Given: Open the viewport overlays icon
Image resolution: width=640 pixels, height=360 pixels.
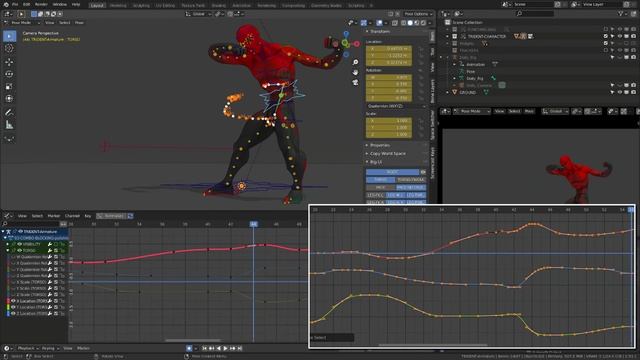Looking at the screenshot, I should pos(380,23).
